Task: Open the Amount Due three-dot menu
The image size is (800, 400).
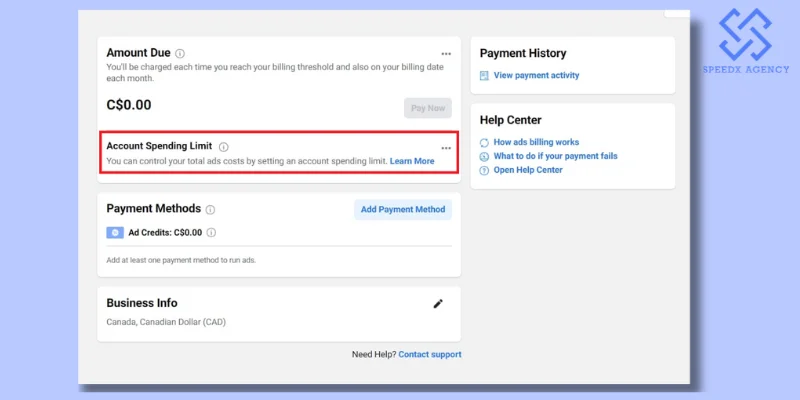Action: [446, 54]
